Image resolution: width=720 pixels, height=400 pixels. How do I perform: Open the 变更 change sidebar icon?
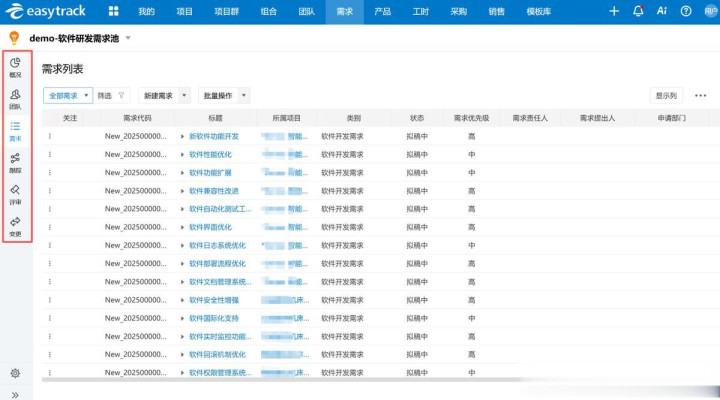[x=15, y=225]
